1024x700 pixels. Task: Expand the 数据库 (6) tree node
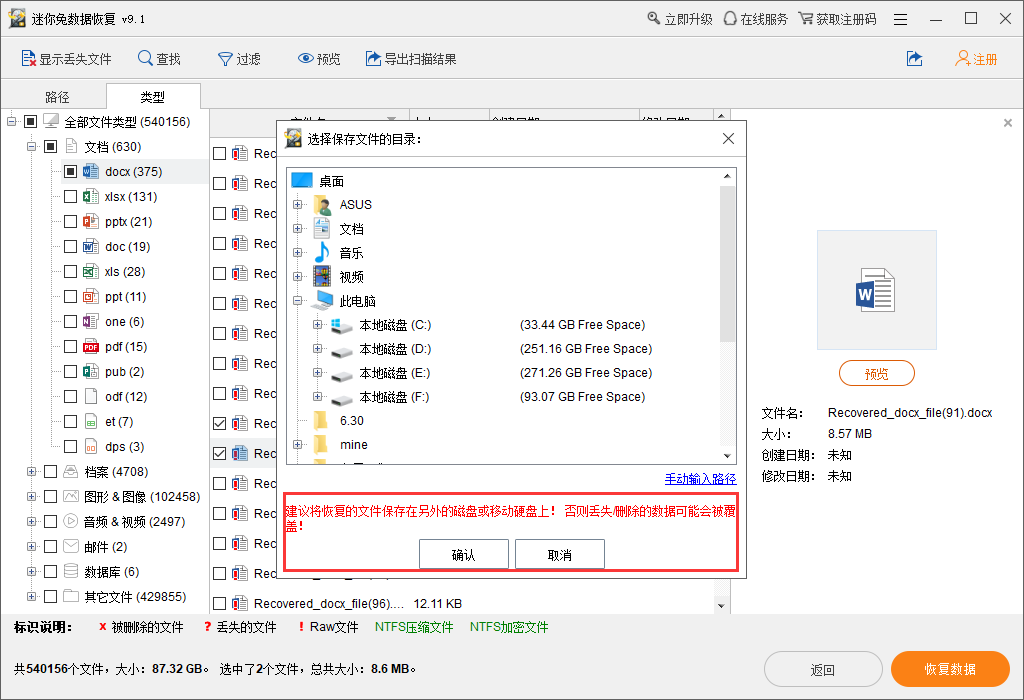[x=31, y=571]
